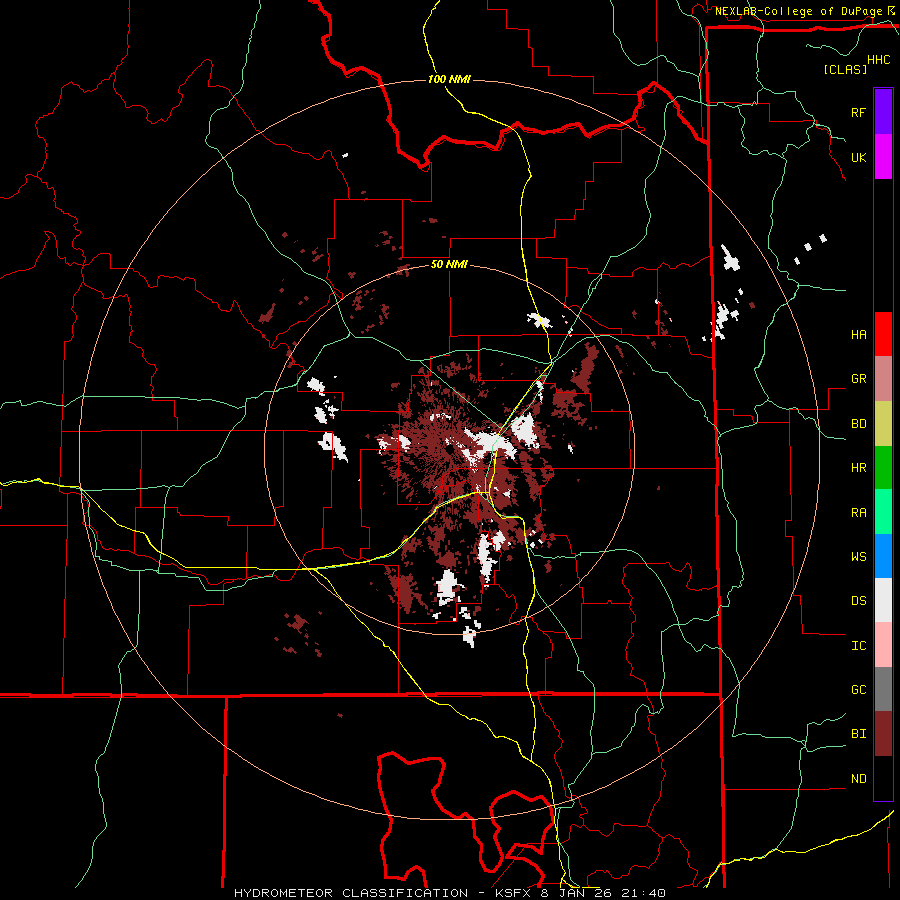Click the HA legend label
Screen dimensions: 900x900
point(858,335)
